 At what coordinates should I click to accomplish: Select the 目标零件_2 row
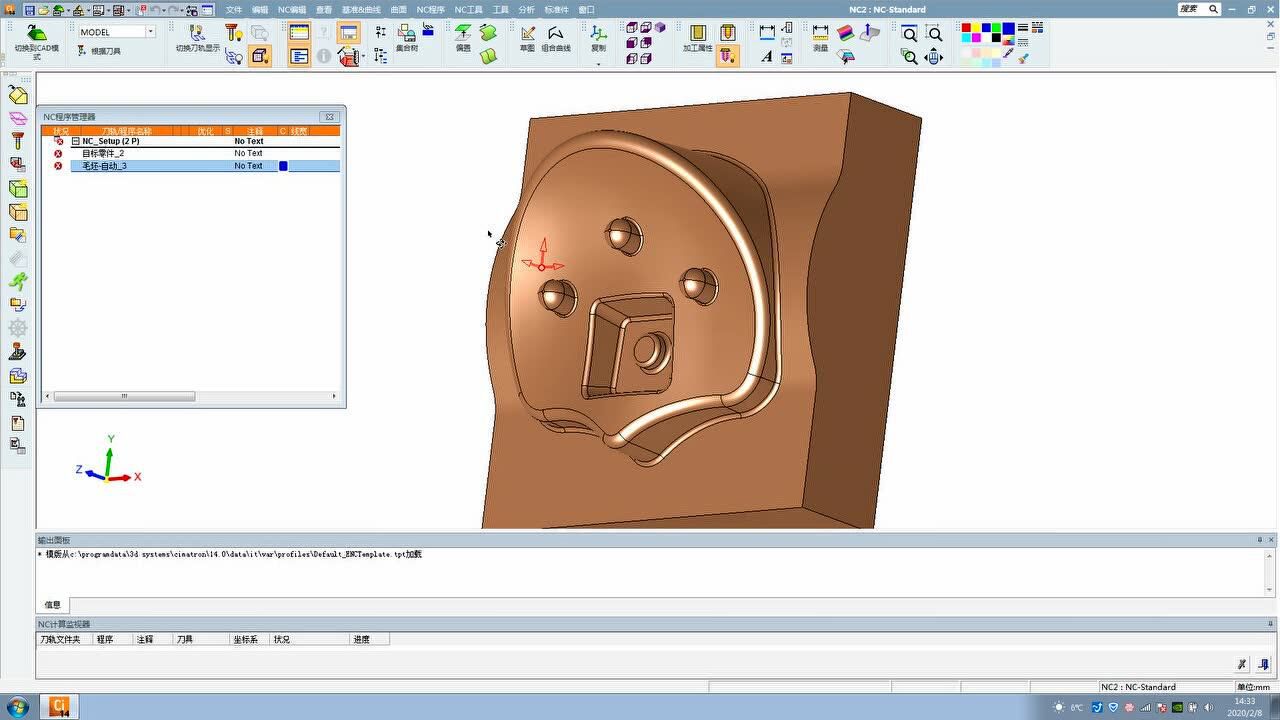click(x=104, y=153)
